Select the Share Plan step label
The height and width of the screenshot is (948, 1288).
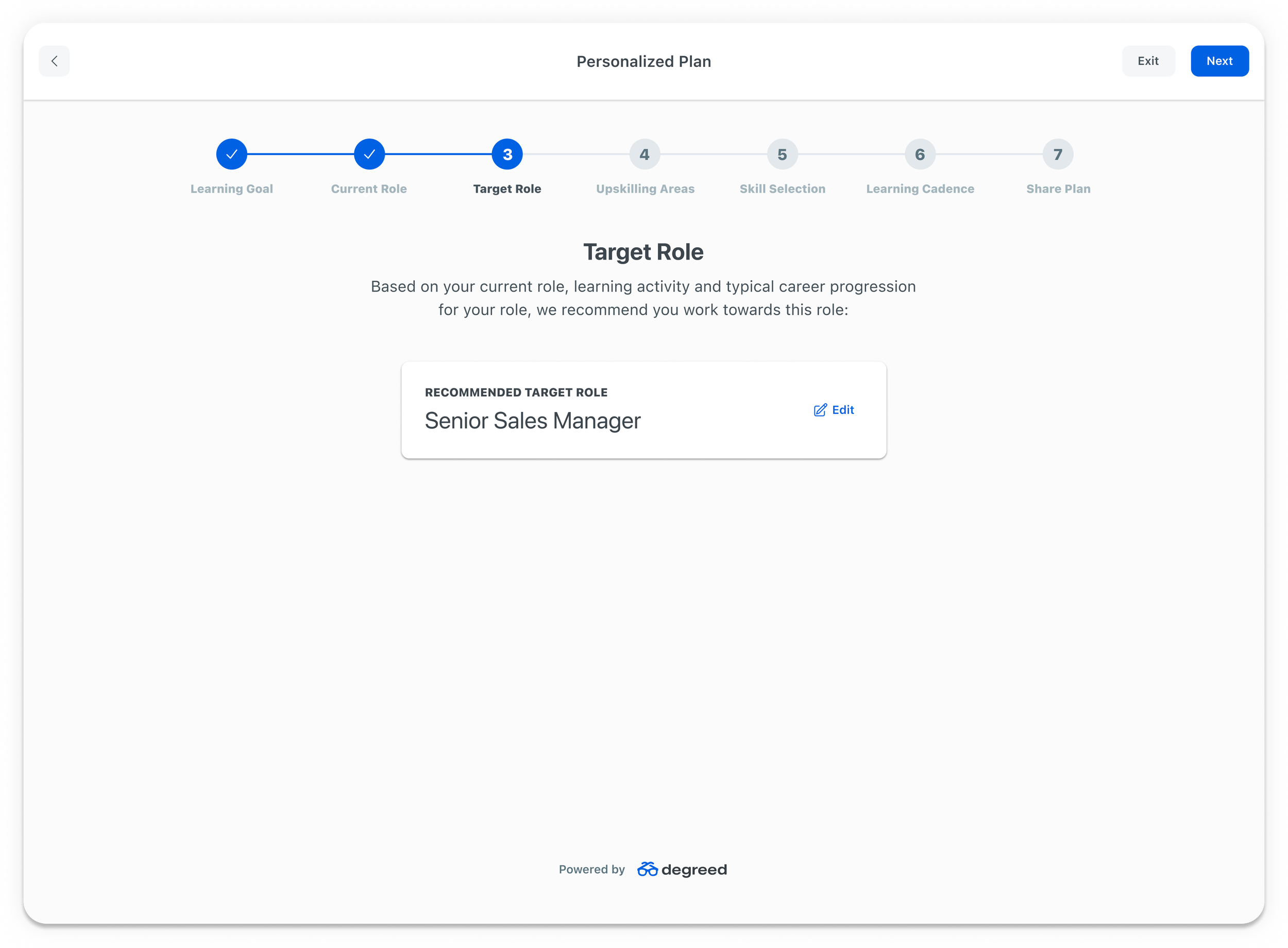tap(1058, 189)
